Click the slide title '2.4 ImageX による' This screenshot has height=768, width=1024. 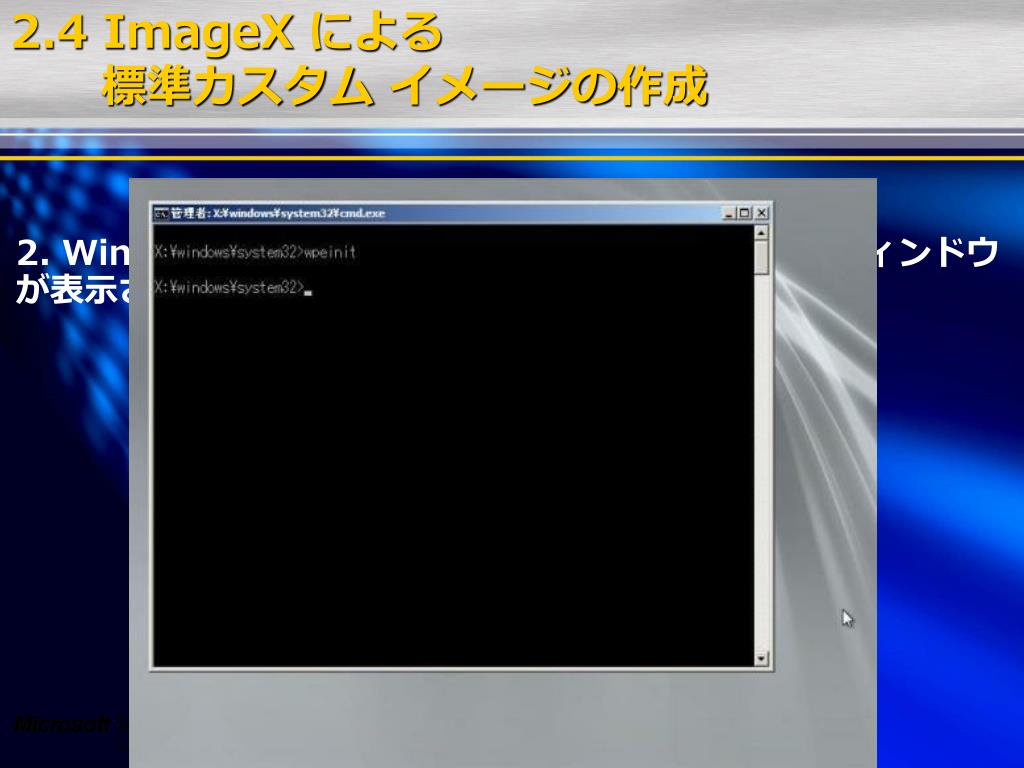tap(227, 33)
